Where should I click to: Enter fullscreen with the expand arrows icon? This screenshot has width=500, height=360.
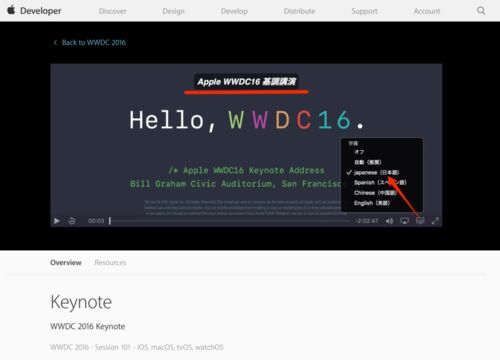click(435, 221)
